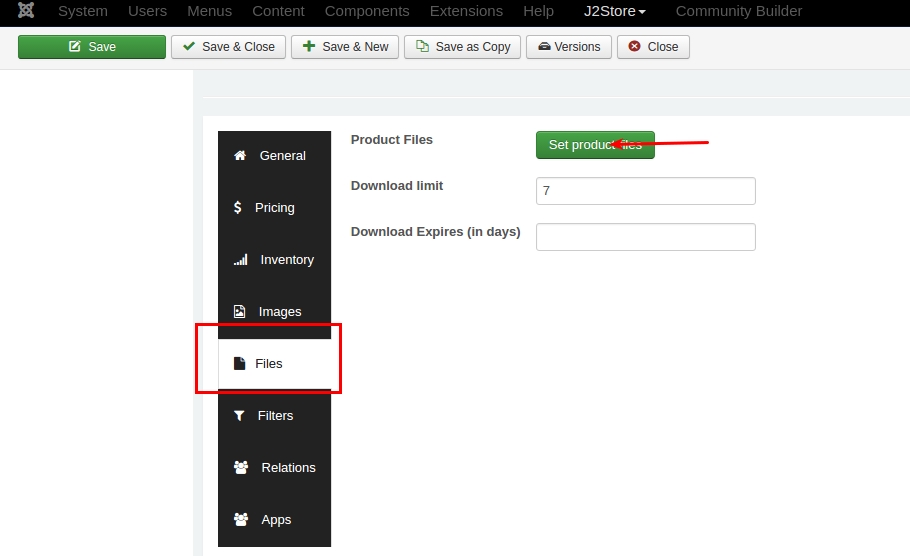The height and width of the screenshot is (556, 910).
Task: Expand the J2Store dropdown menu
Action: click(614, 11)
